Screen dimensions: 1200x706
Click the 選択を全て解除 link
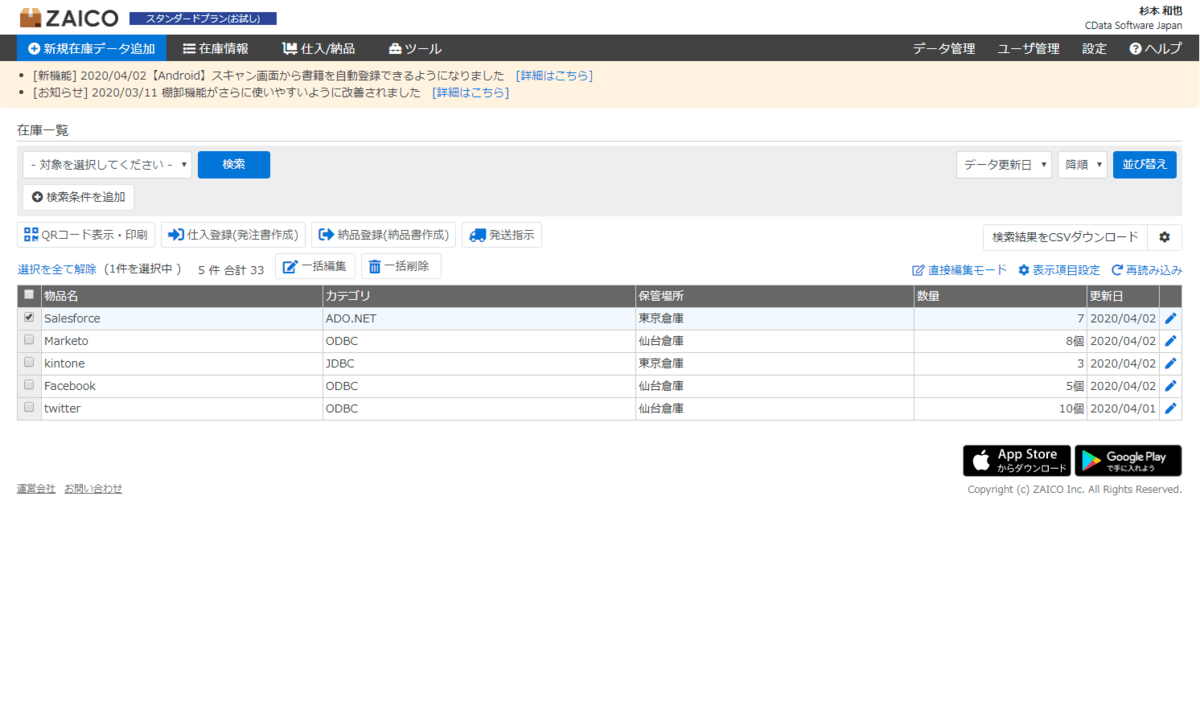(x=57, y=269)
